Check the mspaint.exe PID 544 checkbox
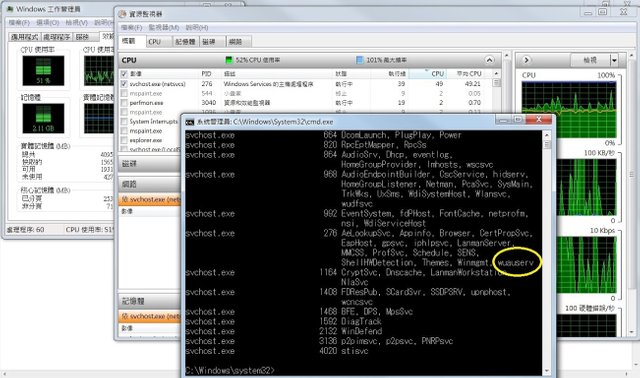640x378 pixels. 124,93
